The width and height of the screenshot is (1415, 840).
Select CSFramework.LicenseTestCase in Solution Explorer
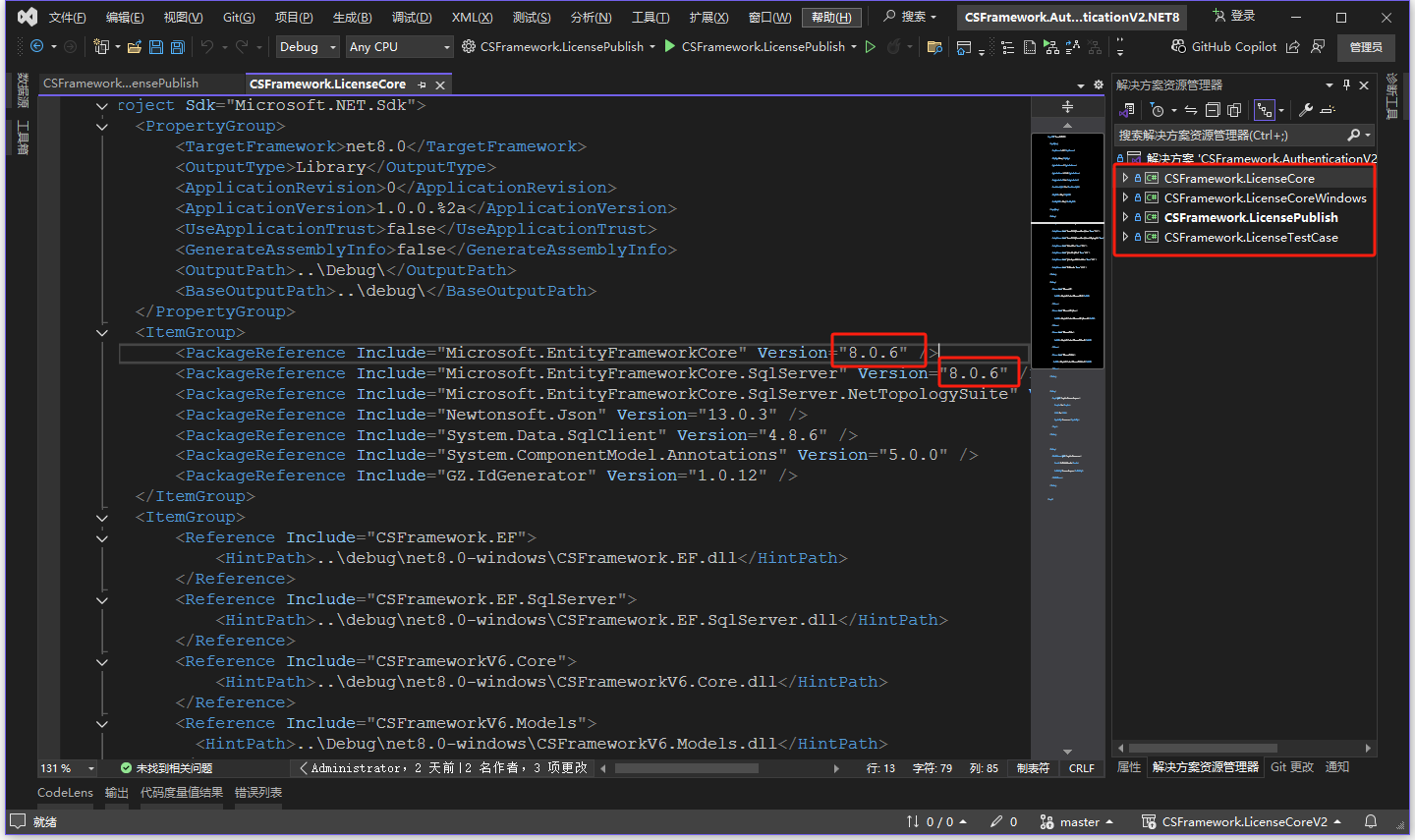(x=1251, y=237)
